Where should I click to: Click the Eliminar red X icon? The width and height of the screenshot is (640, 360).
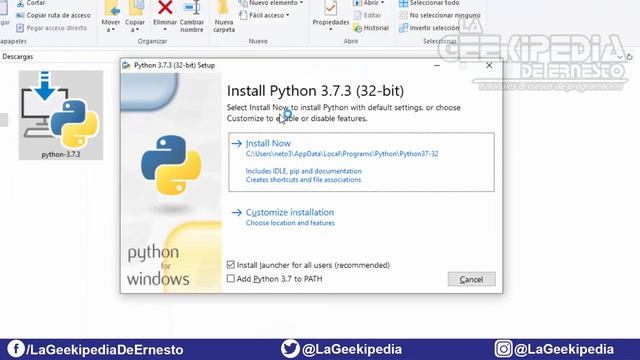[x=165, y=7]
